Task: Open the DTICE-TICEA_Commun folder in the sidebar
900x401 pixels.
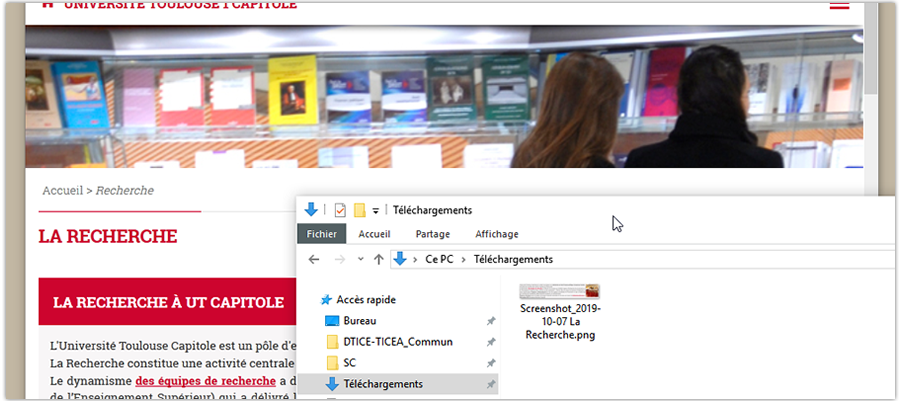Action: coord(398,342)
